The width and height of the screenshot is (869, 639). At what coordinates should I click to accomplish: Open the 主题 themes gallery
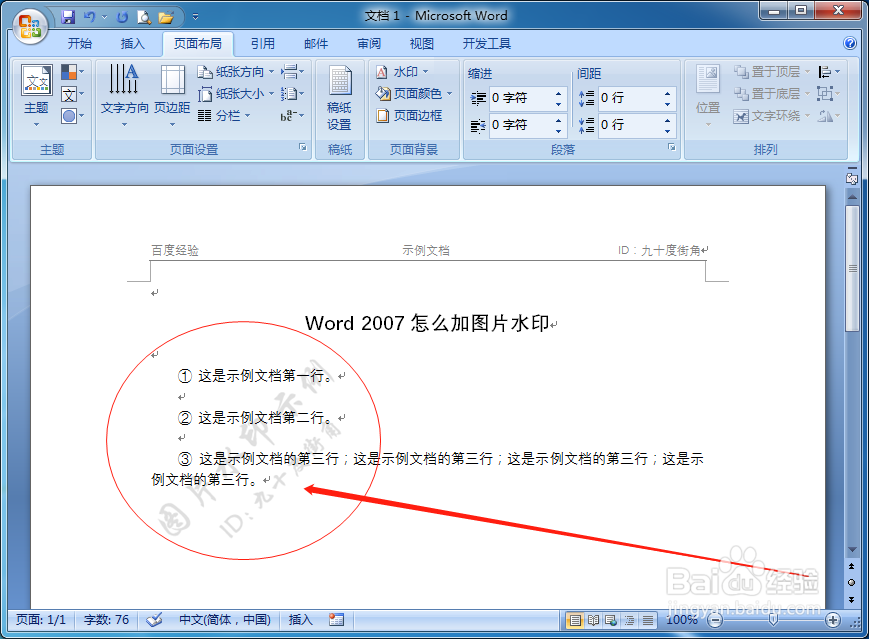37,95
